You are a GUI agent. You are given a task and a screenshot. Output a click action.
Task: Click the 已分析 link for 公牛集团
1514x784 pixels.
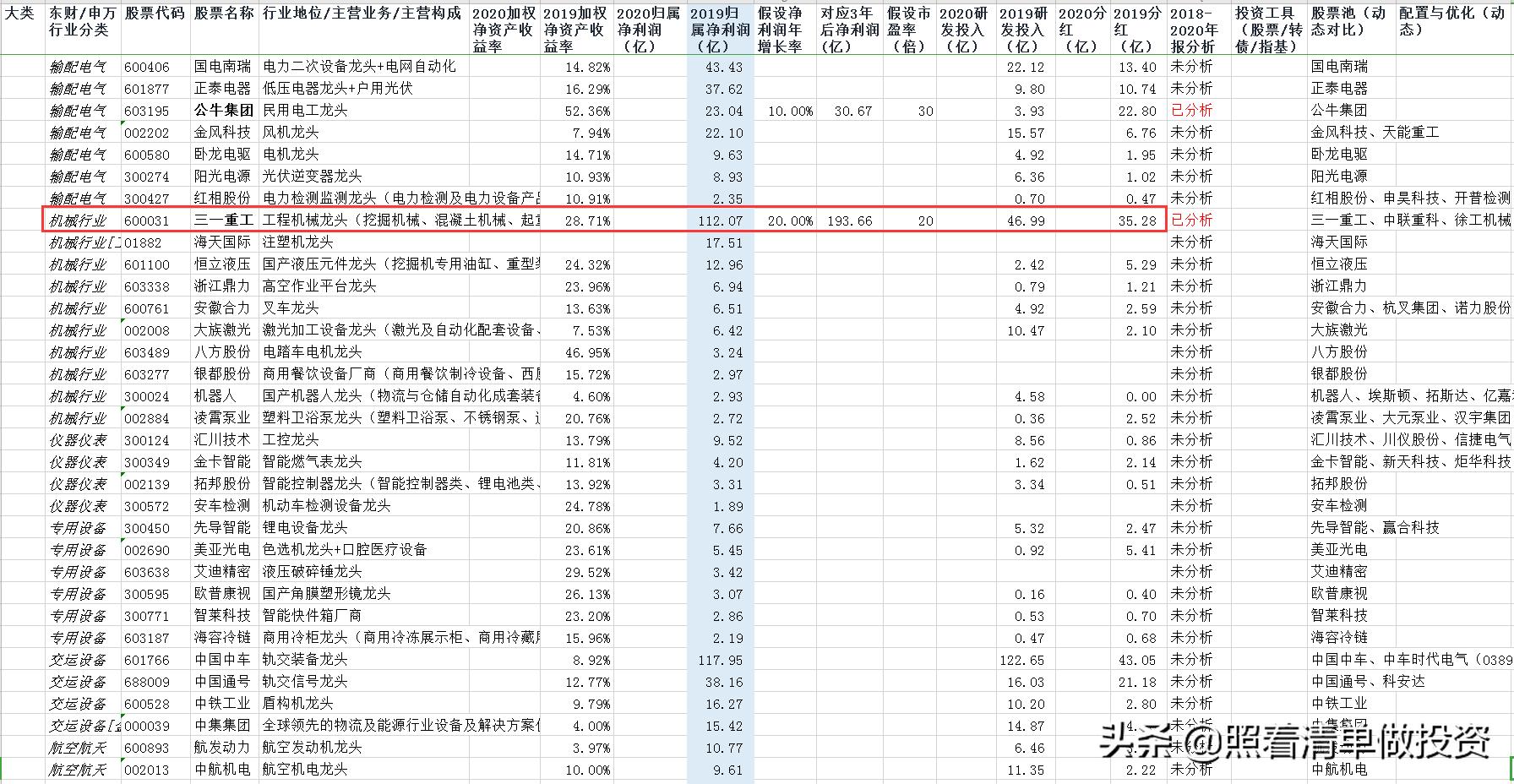(x=1192, y=110)
